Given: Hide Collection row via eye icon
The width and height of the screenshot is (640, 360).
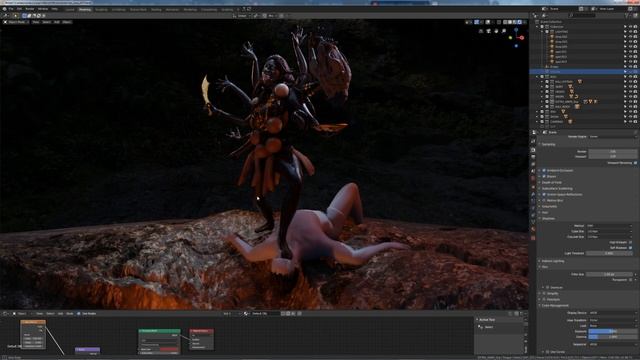Looking at the screenshot, I should pos(630,27).
